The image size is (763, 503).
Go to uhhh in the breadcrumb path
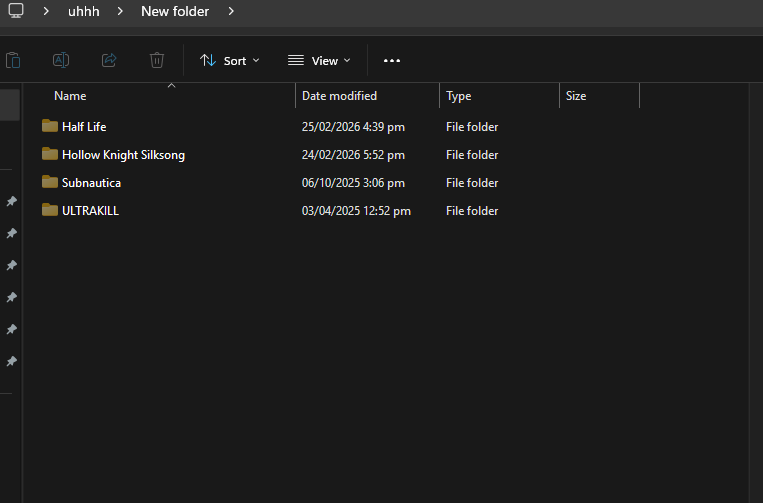click(83, 11)
